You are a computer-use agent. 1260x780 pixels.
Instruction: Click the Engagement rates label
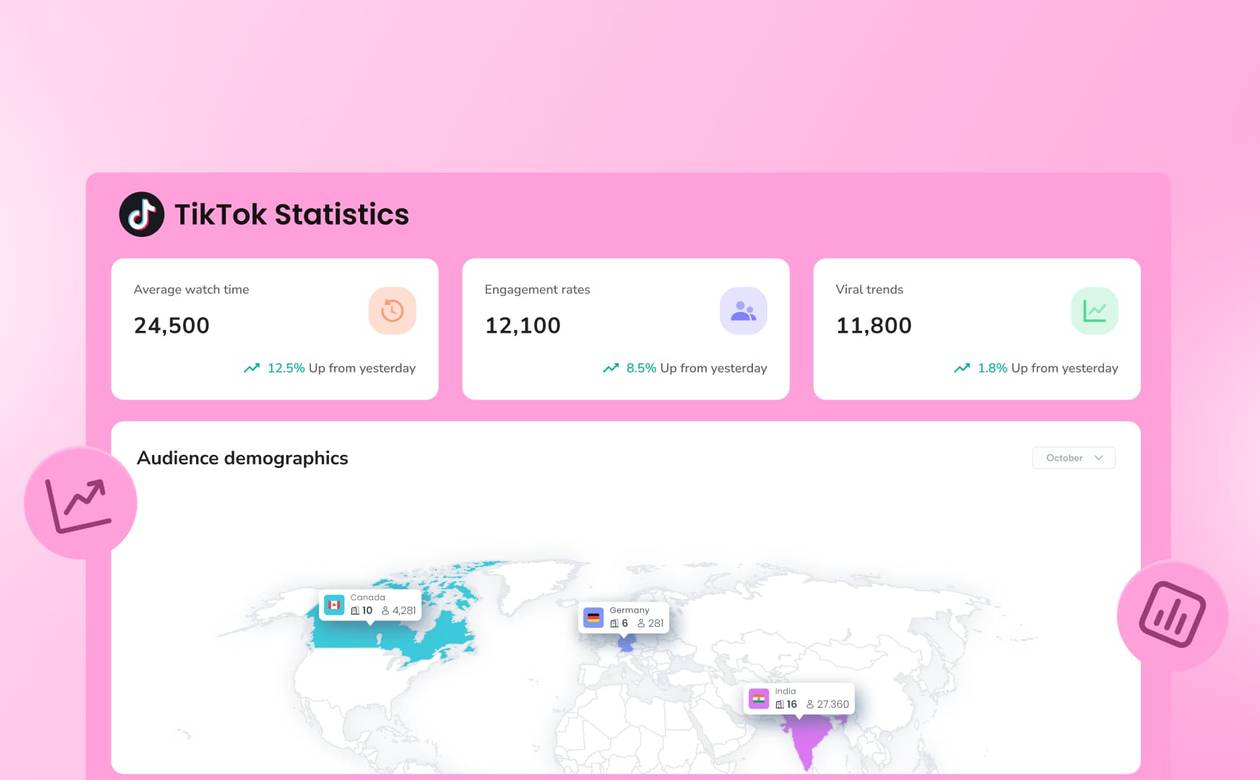pos(537,290)
